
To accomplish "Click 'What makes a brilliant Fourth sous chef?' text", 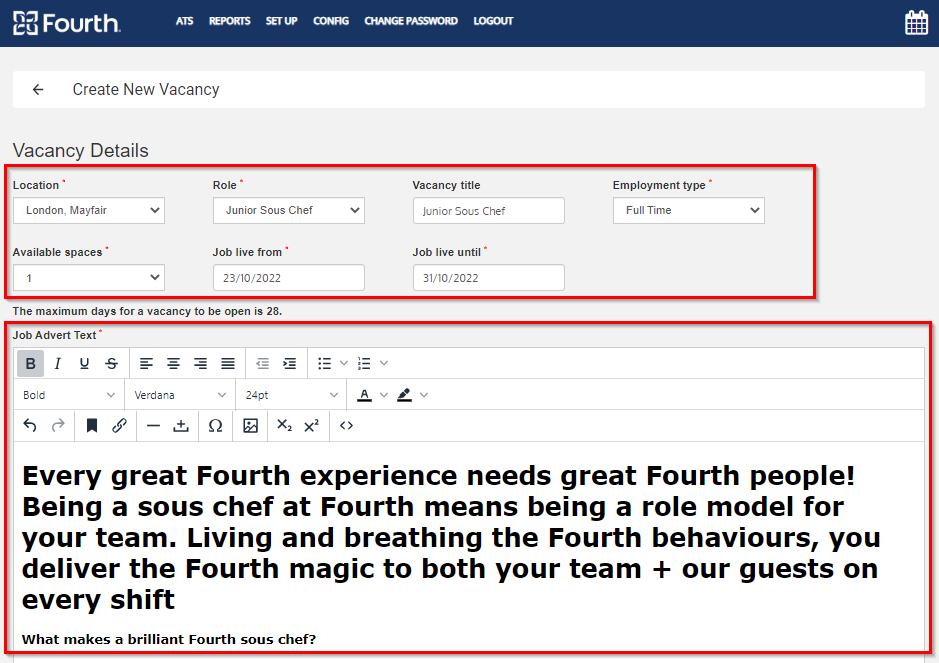I will click(169, 640).
